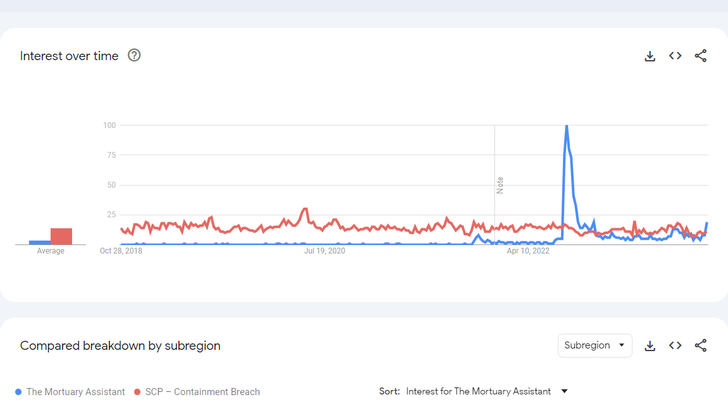728x410 pixels.
Task: Download Interest over time data
Action: coord(650,56)
